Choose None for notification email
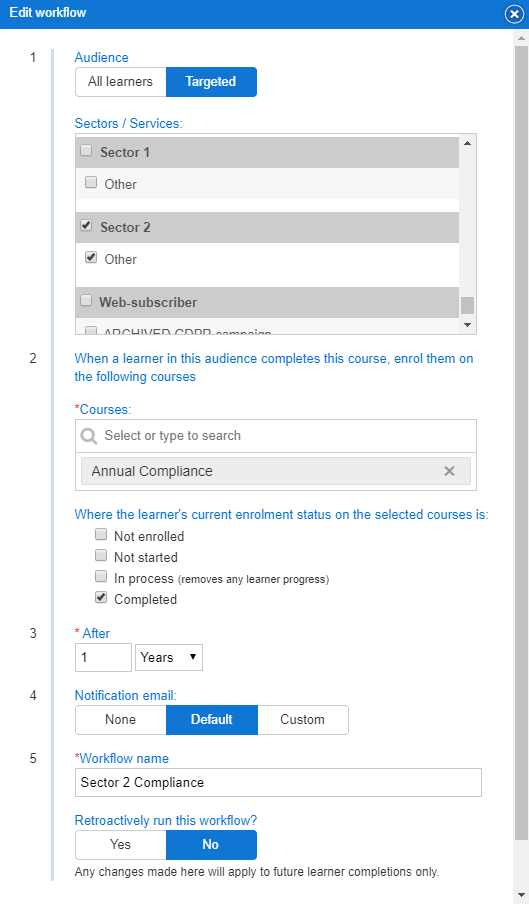 pos(120,720)
